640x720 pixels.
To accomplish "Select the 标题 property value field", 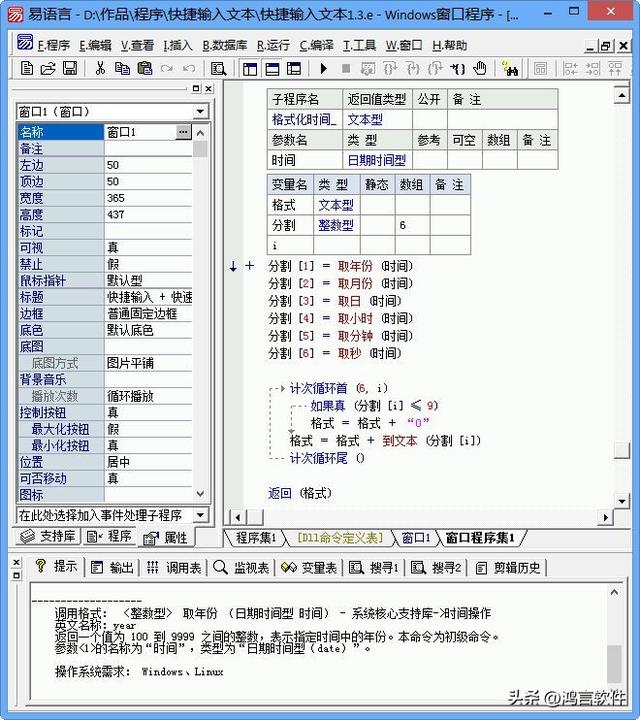I will (x=149, y=297).
